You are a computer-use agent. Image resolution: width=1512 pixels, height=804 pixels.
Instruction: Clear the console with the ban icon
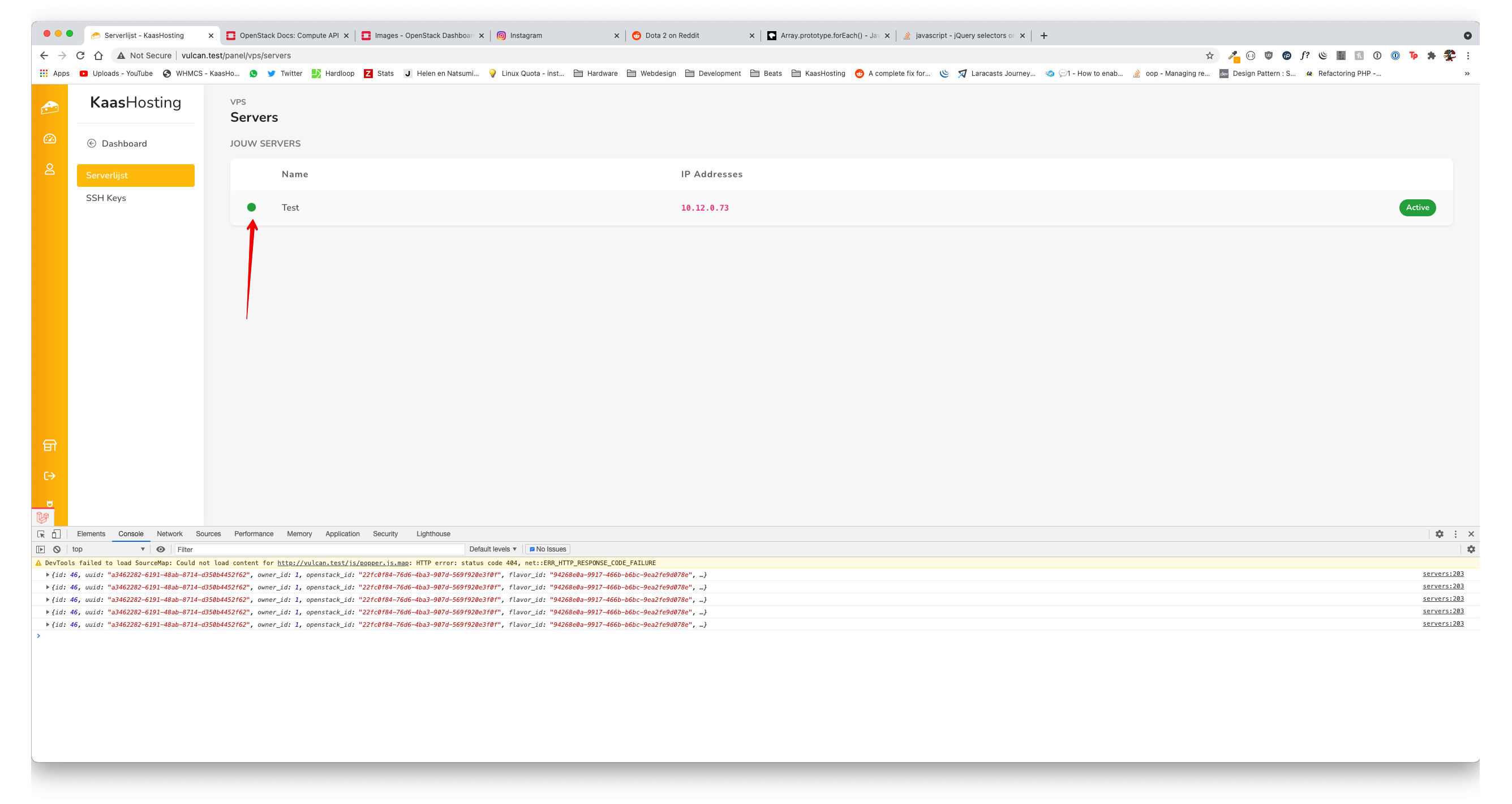(x=57, y=549)
